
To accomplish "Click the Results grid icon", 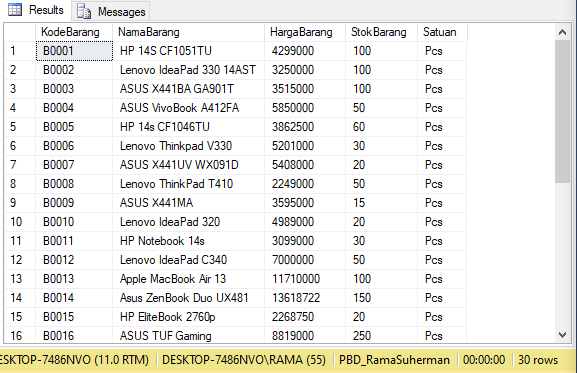I will point(15,10).
